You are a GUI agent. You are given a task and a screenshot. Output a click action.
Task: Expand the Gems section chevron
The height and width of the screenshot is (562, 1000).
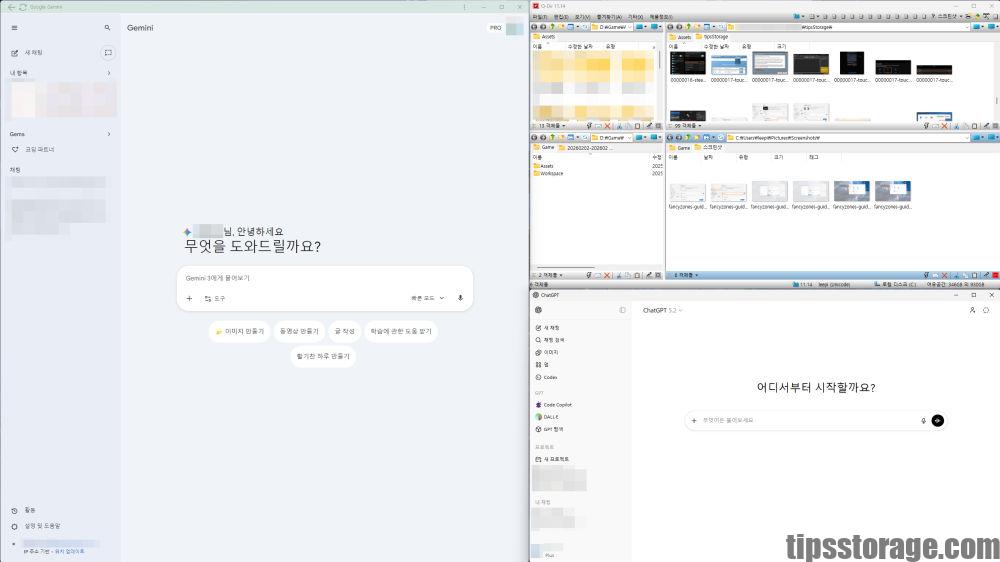[109, 134]
